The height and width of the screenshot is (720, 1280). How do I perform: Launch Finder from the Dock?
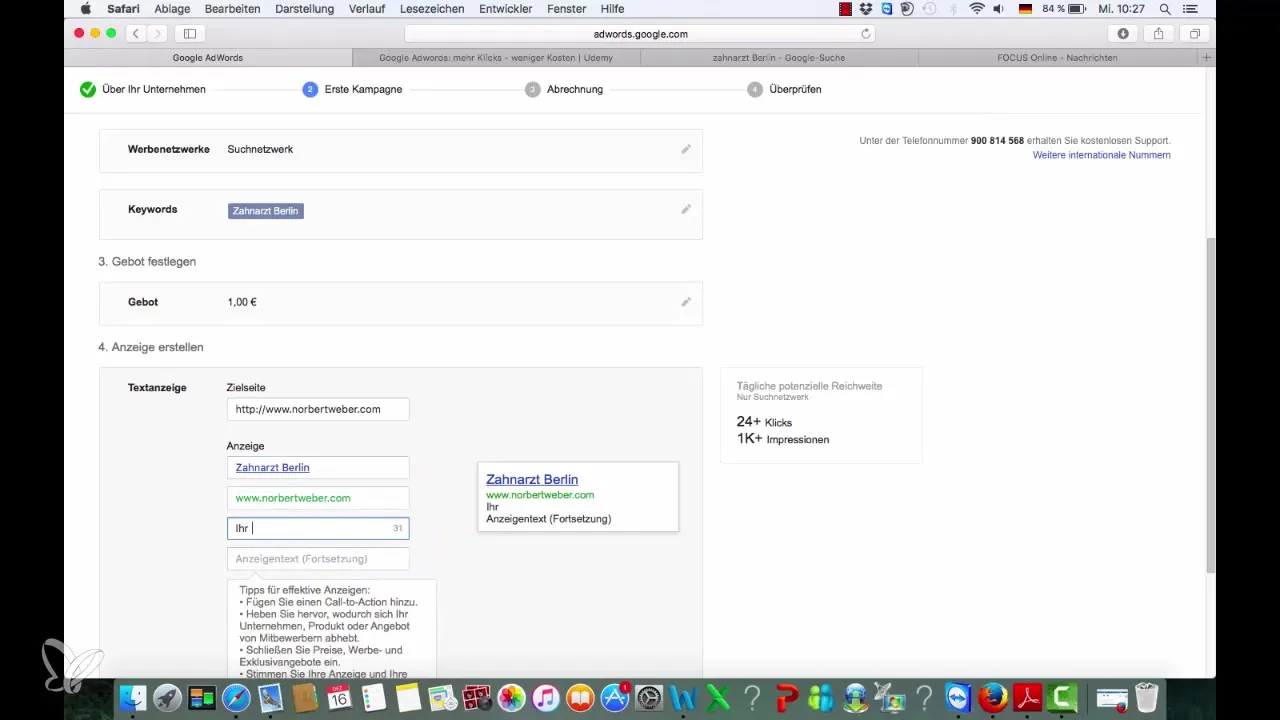[x=134, y=697]
